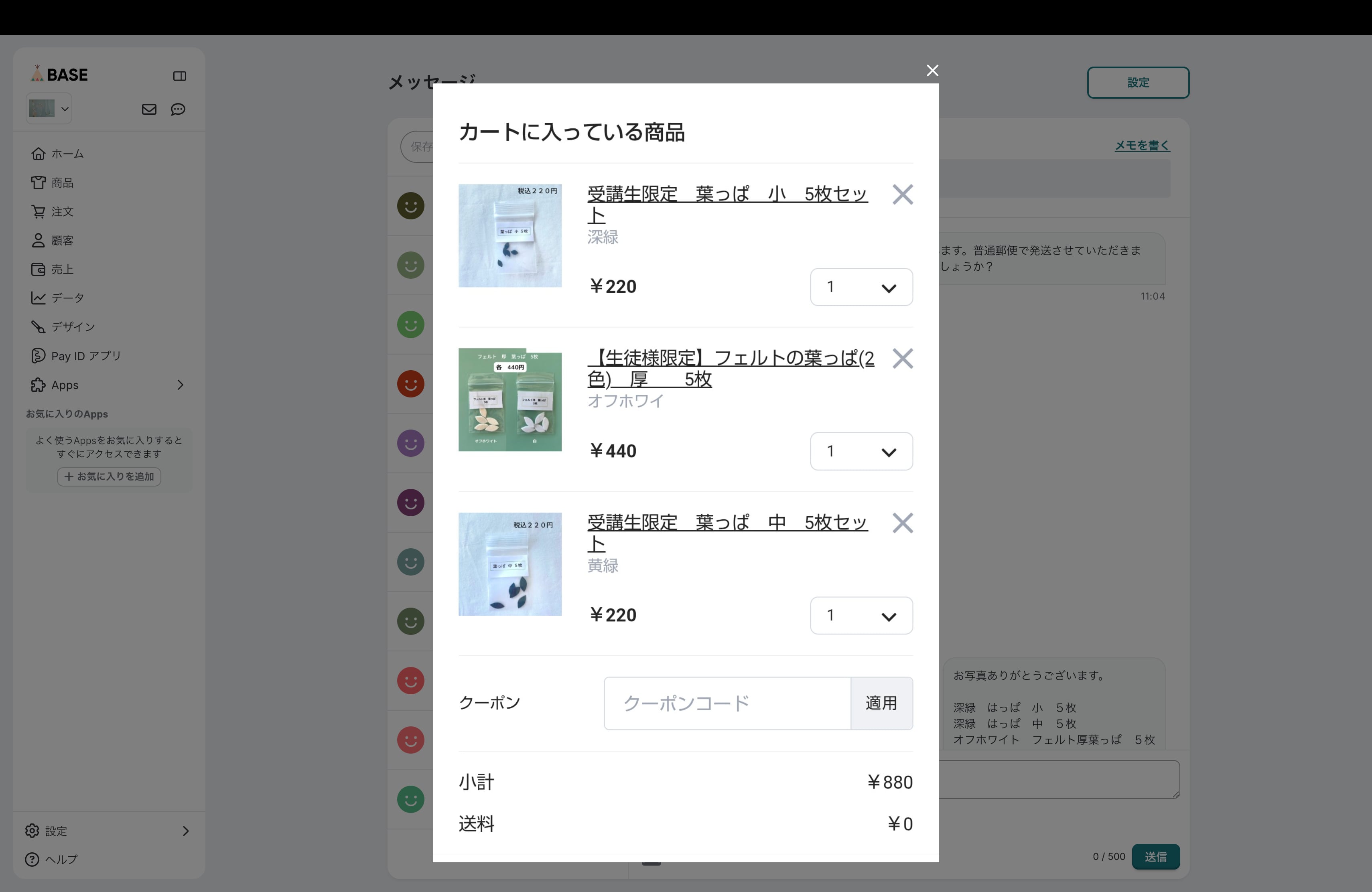Image resolution: width=1372 pixels, height=892 pixels.
Task: Open the chat bubble messages icon
Action: coord(178,109)
